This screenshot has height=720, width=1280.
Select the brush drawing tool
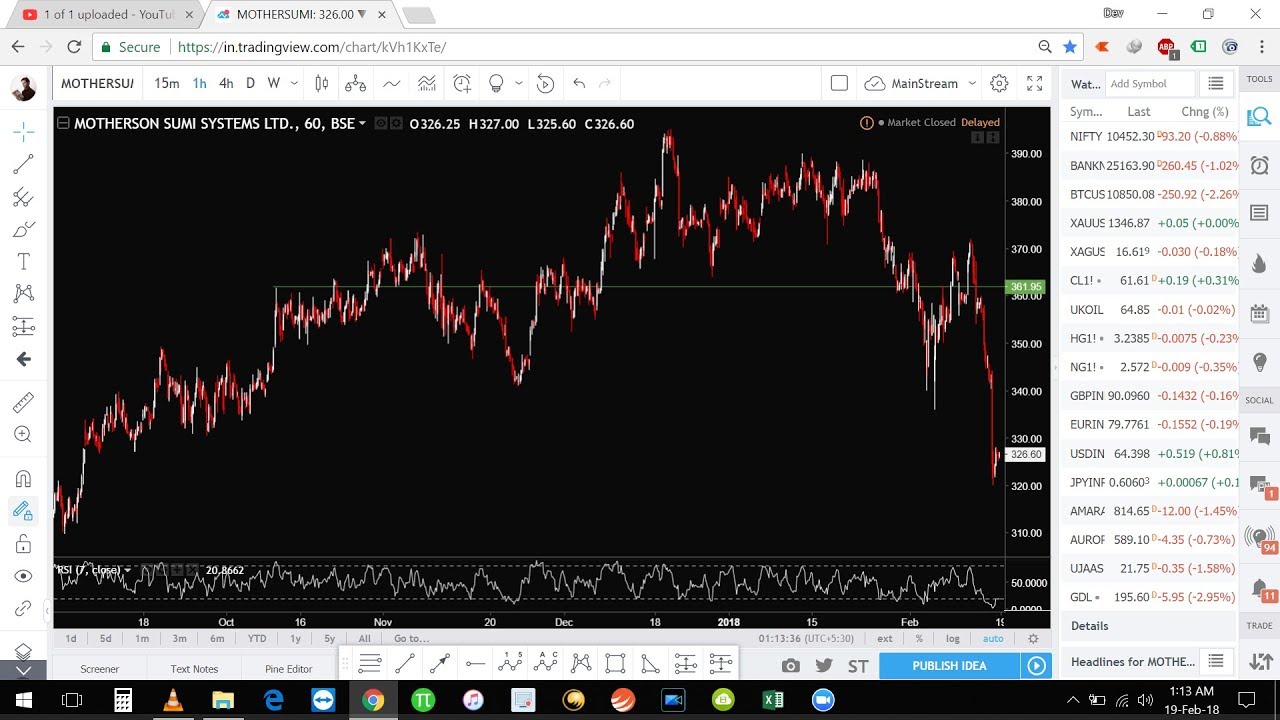[x=23, y=229]
